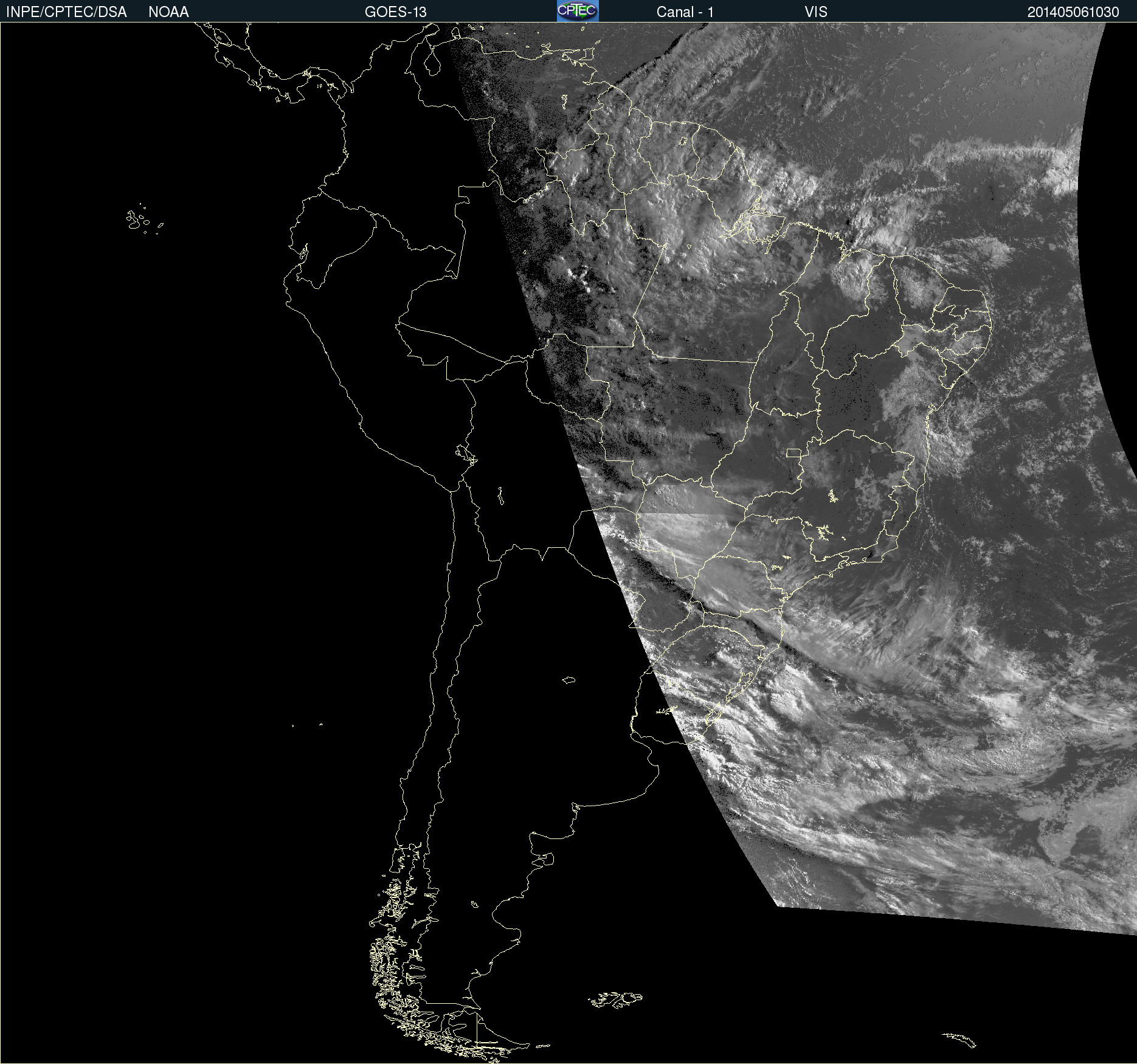
Task: Click the INPE/CPTEC/DSA header text
Action: (66, 12)
